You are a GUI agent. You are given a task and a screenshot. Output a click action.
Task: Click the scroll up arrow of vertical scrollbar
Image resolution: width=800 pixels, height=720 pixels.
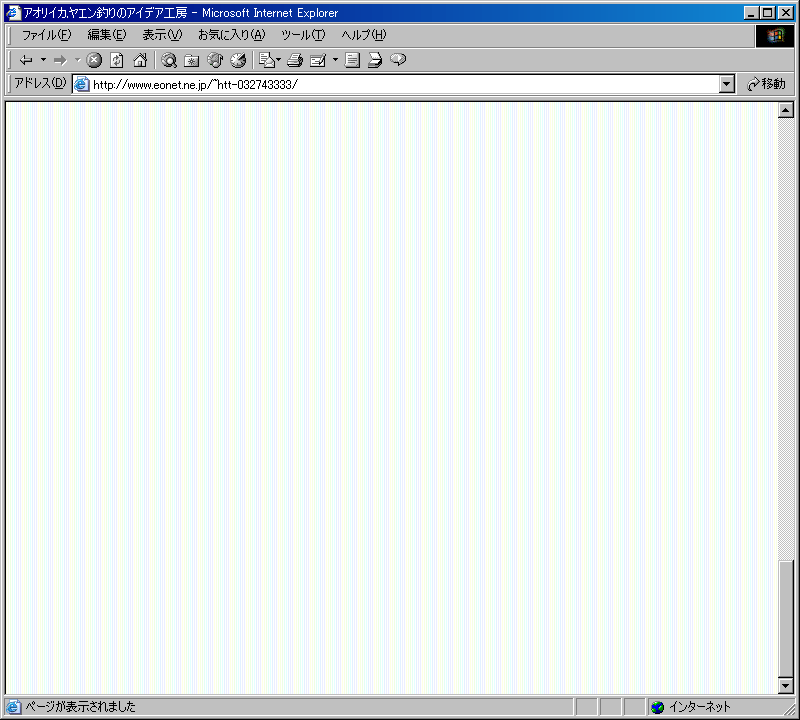[786, 110]
